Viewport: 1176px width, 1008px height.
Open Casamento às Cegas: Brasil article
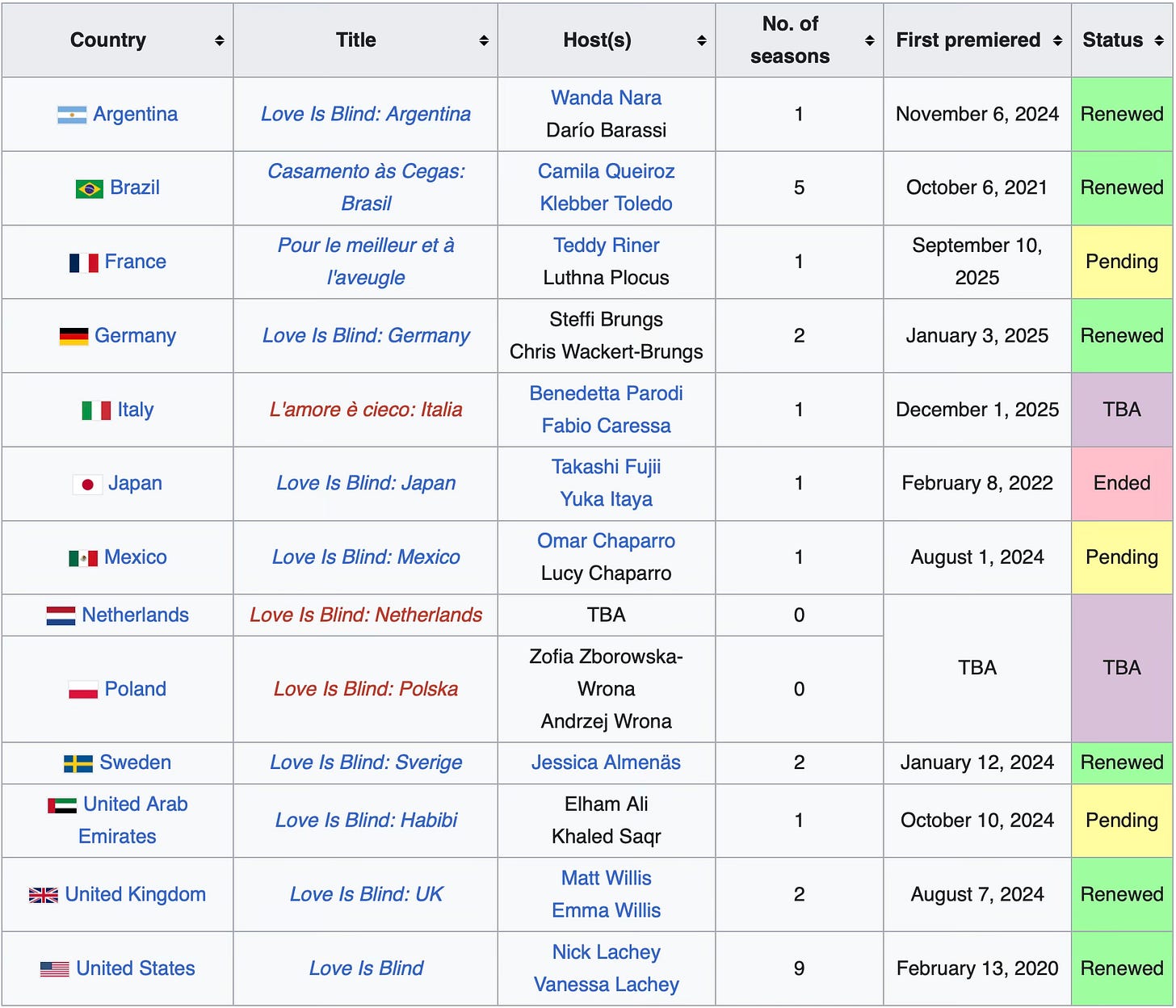(x=366, y=187)
